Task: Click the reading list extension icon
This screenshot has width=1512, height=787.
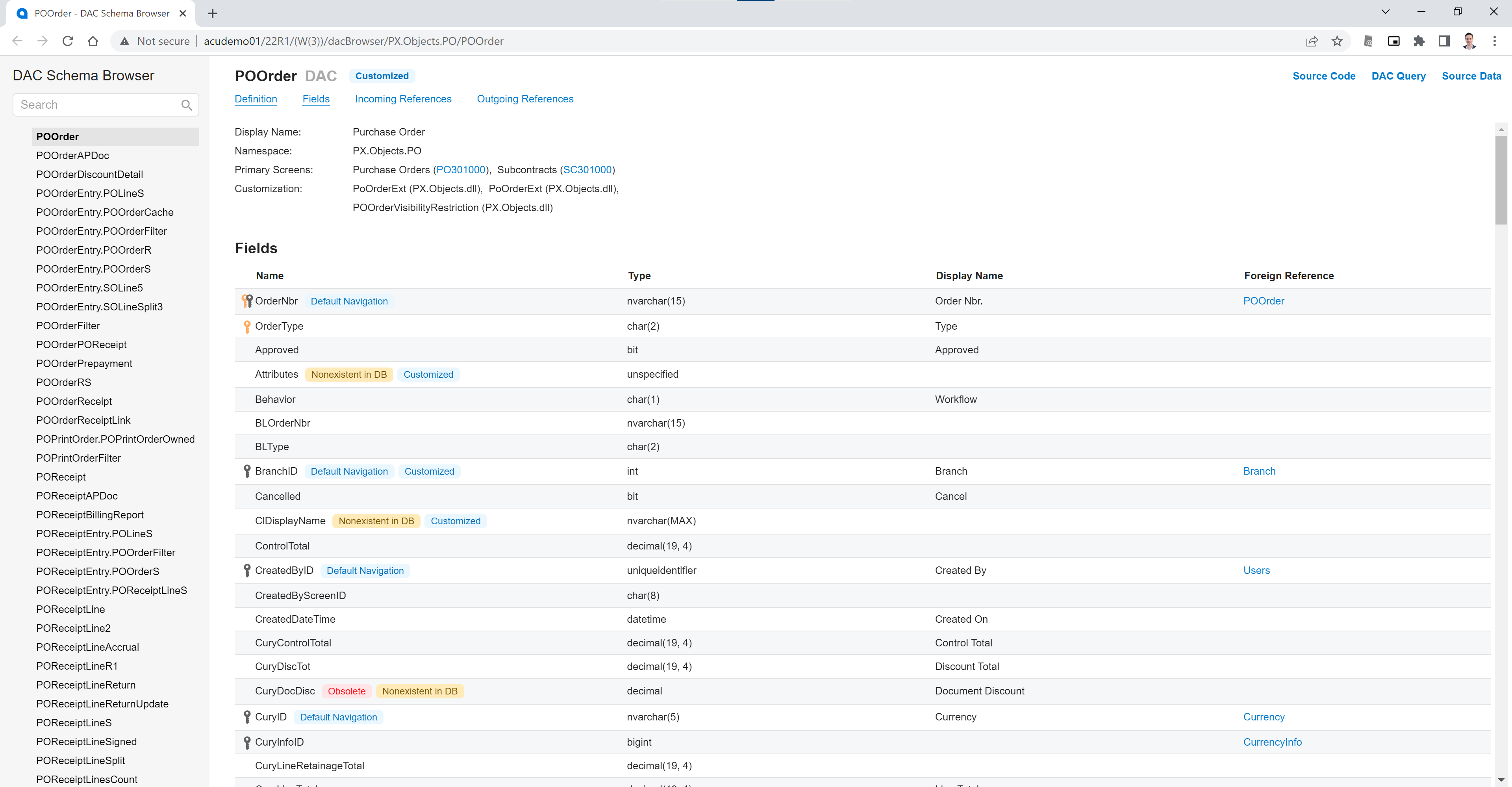Action: pyautogui.click(x=1368, y=41)
